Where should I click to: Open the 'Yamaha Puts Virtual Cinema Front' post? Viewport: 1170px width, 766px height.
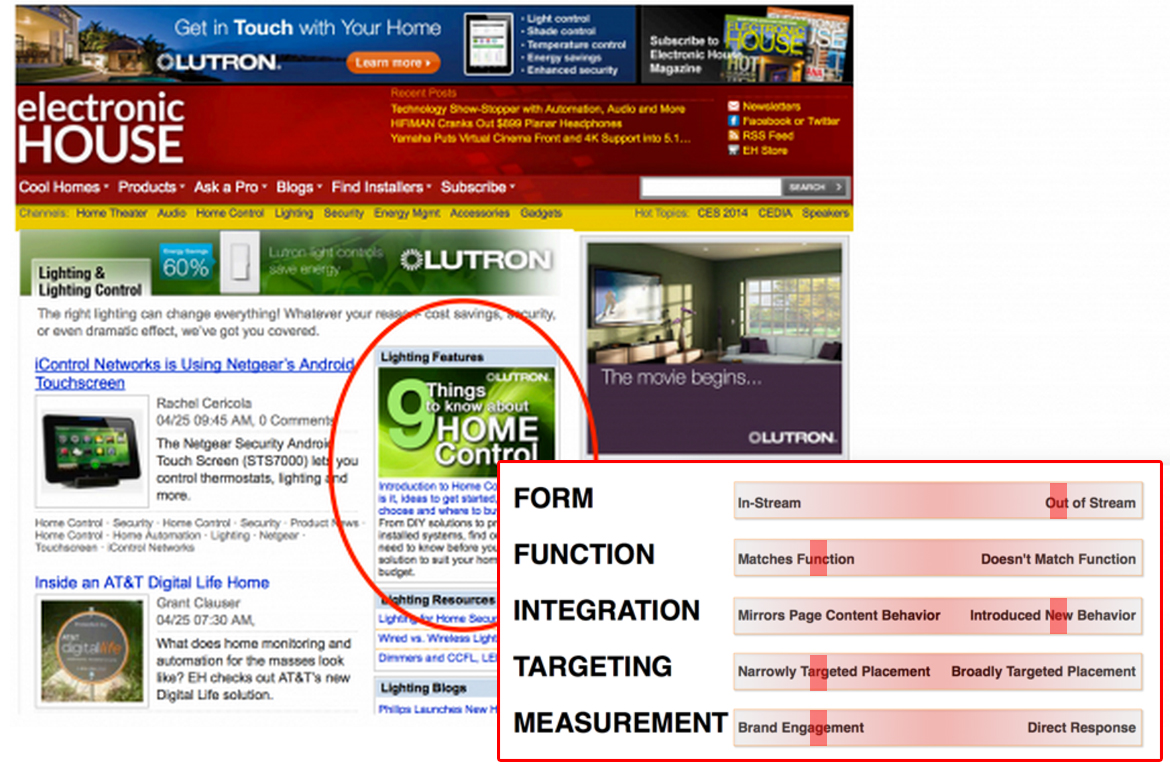(x=540, y=139)
